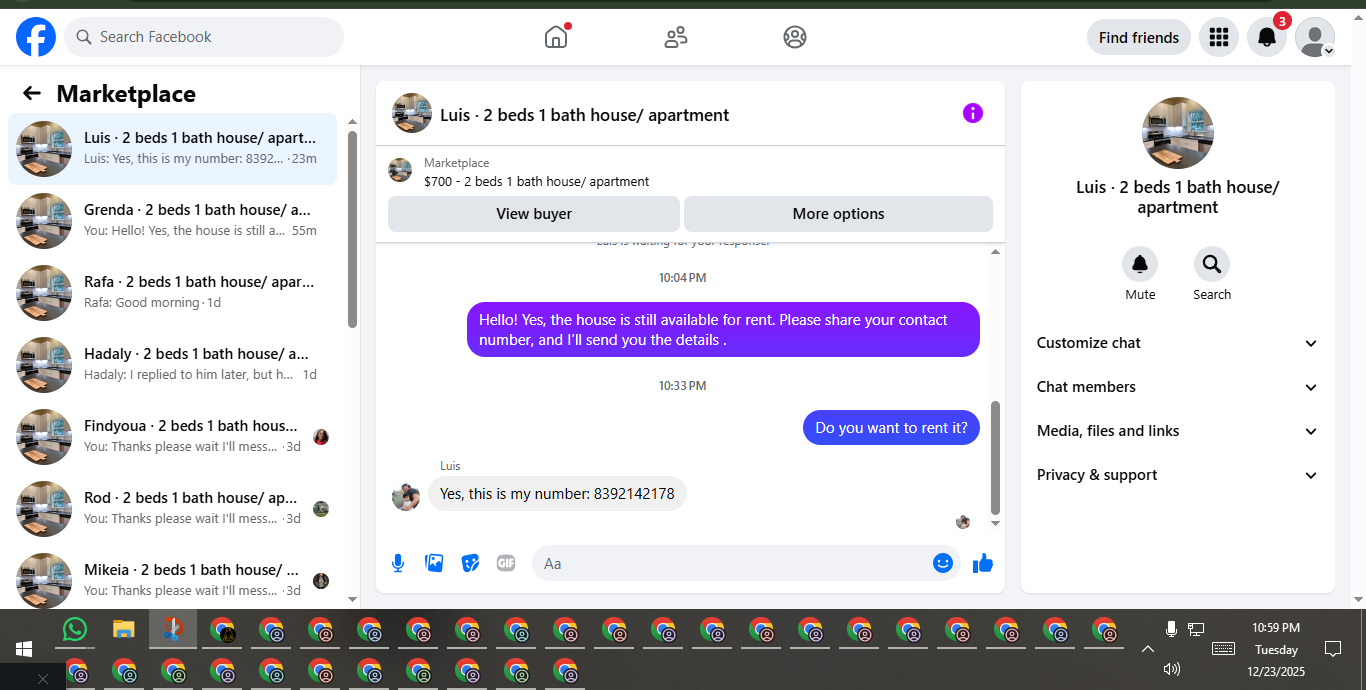The width and height of the screenshot is (1366, 690).
Task: Open the emoji picker in message box
Action: 942,563
